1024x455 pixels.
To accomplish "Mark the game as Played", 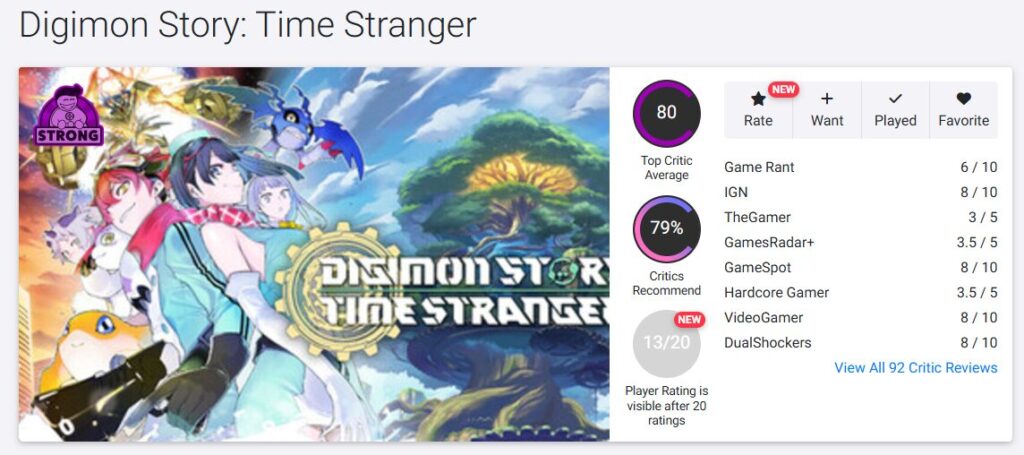I will point(895,110).
